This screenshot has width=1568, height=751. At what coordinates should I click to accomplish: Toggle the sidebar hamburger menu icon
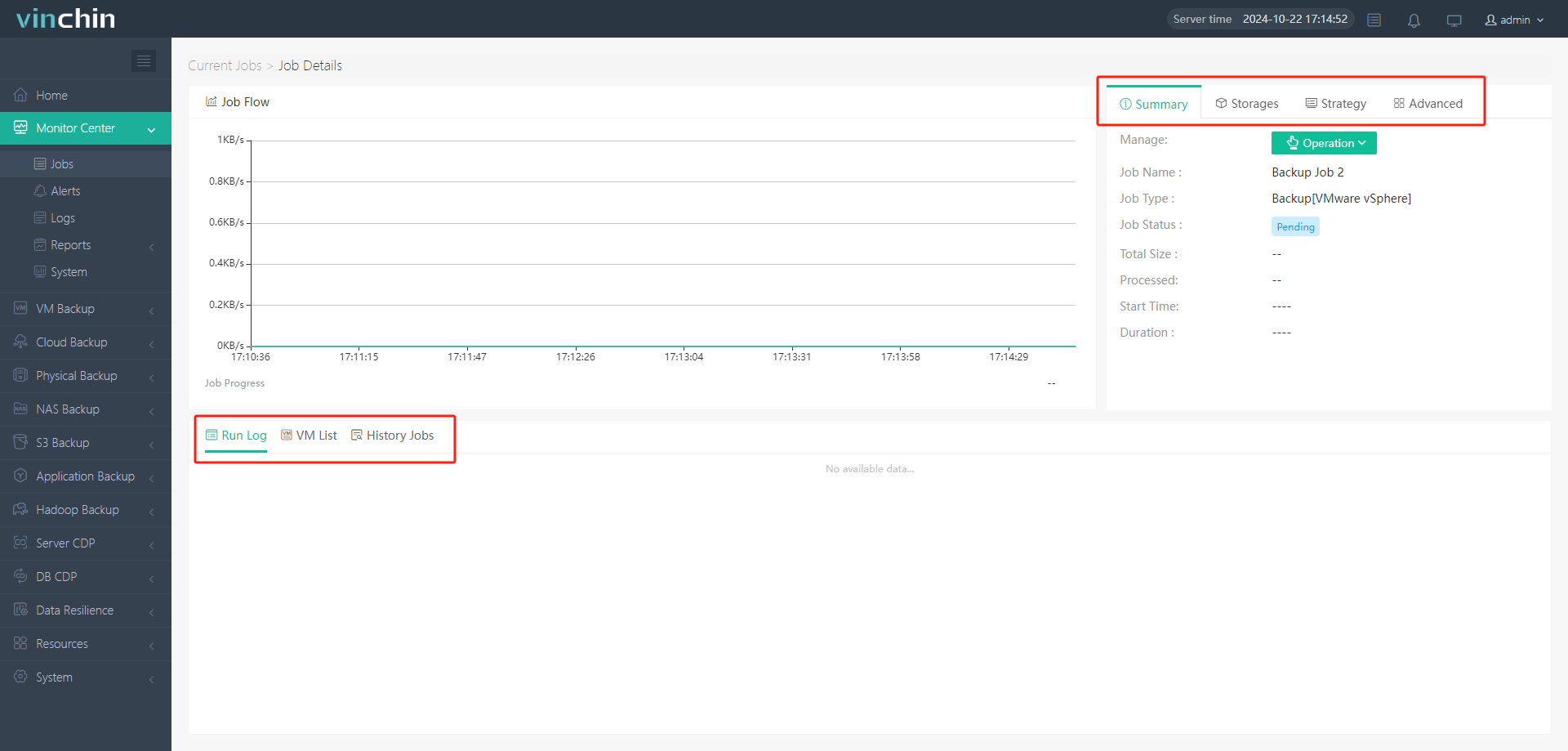[x=144, y=61]
